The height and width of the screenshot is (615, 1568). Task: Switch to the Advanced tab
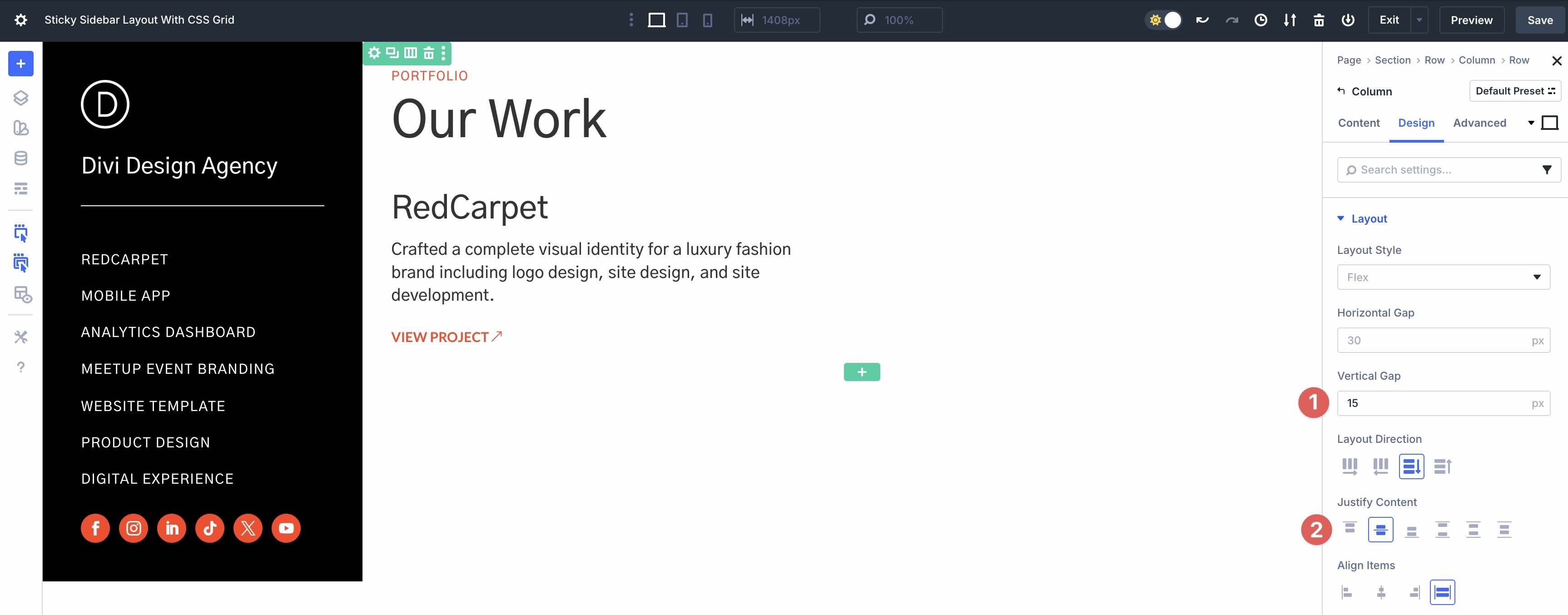pyautogui.click(x=1480, y=123)
